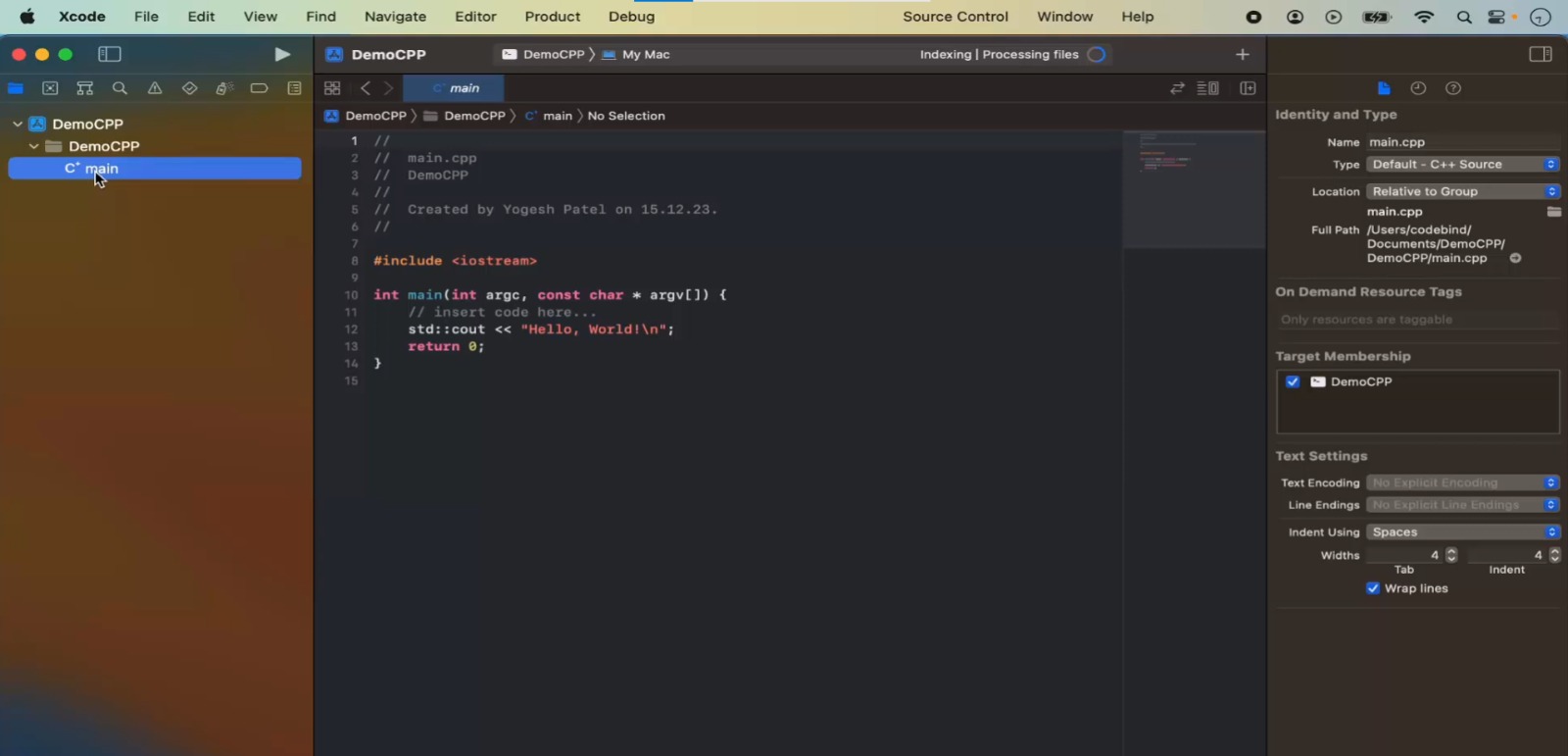
Task: Open the editor options lines icon
Action: [x=1208, y=88]
